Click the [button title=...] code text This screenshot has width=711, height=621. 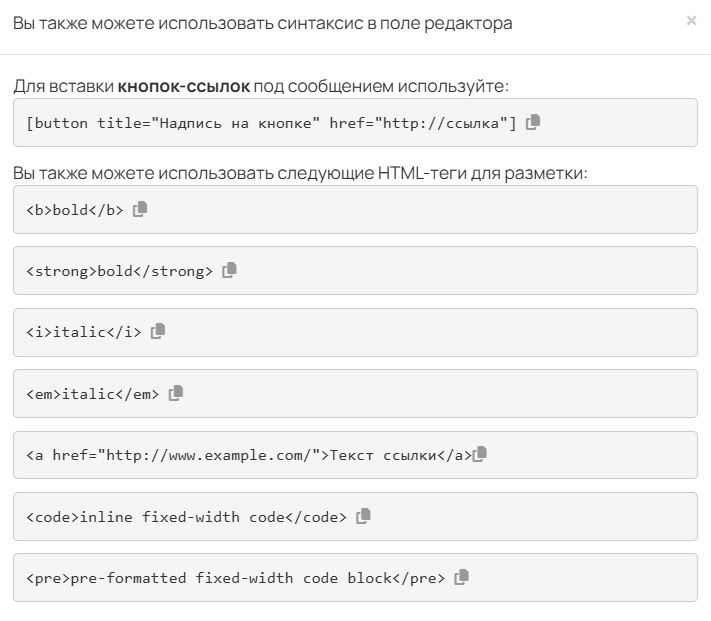271,123
